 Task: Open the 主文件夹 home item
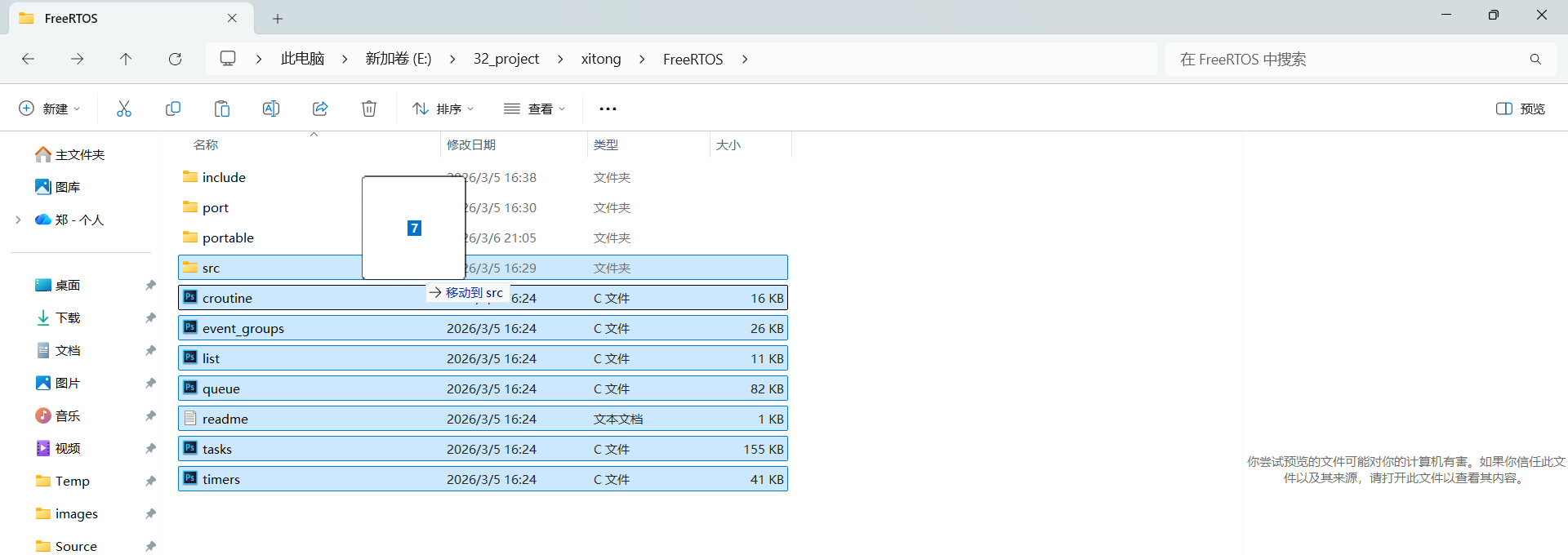click(x=70, y=154)
